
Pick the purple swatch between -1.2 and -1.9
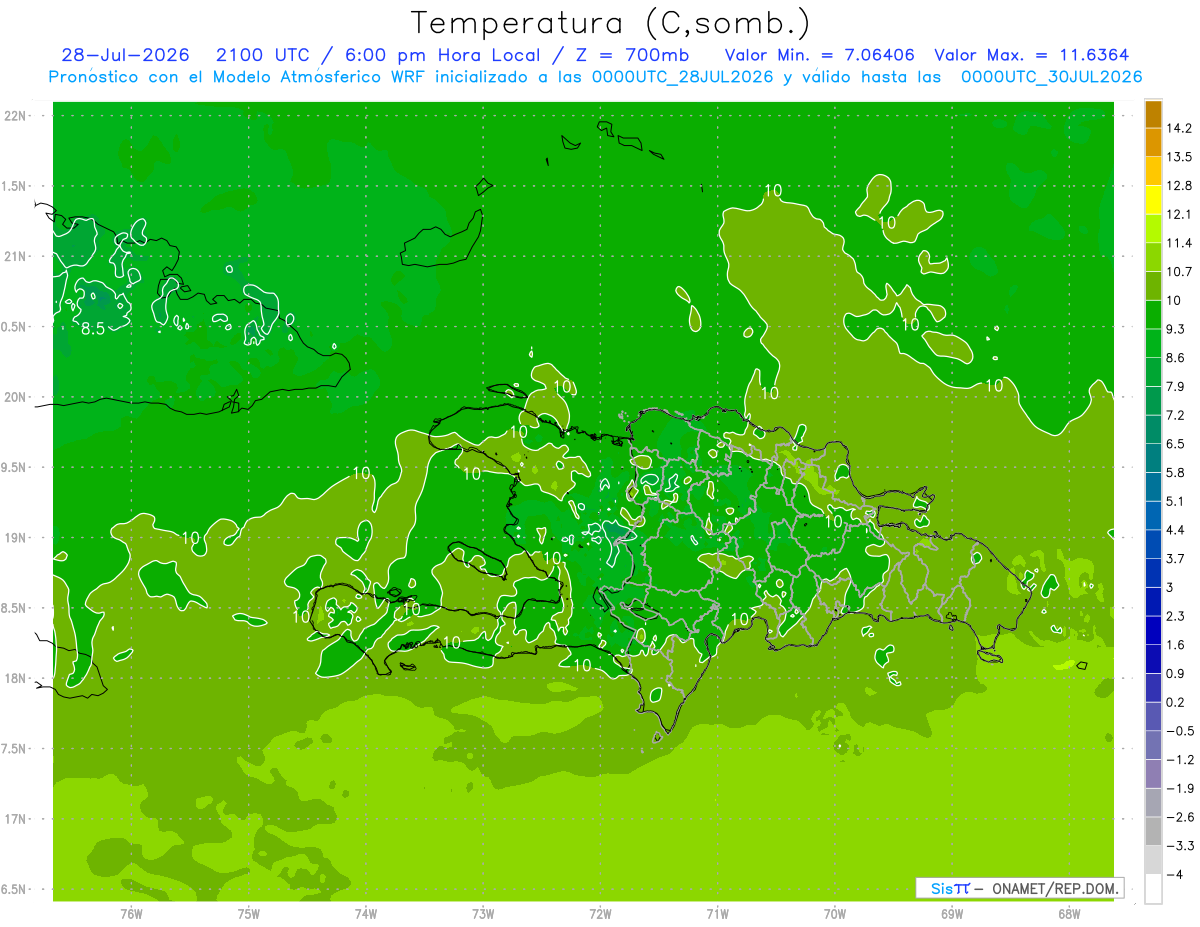[x=1153, y=774]
